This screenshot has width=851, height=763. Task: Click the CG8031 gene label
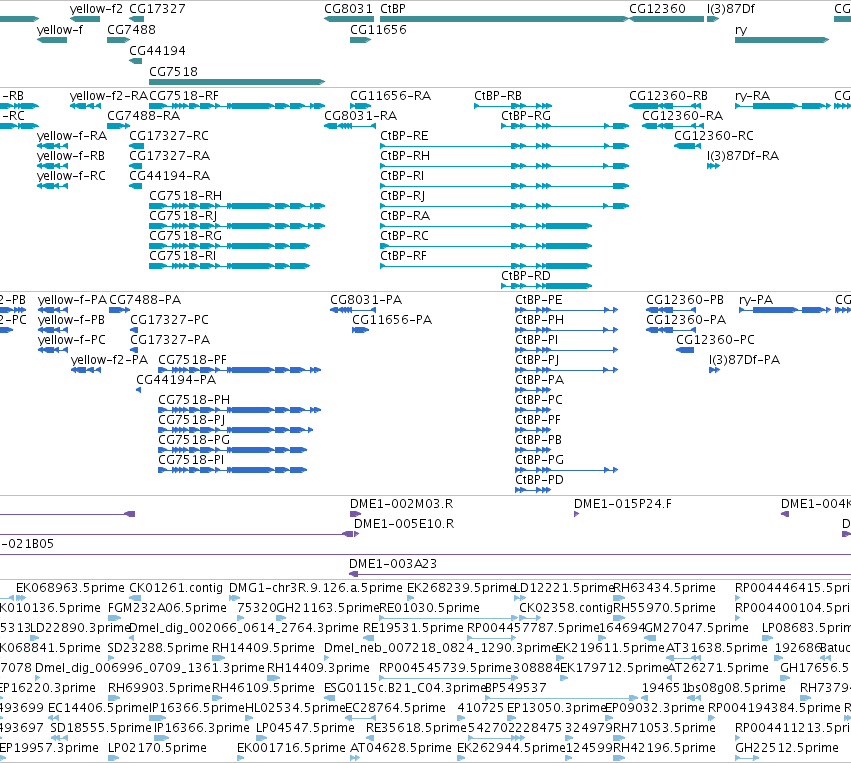click(x=348, y=9)
